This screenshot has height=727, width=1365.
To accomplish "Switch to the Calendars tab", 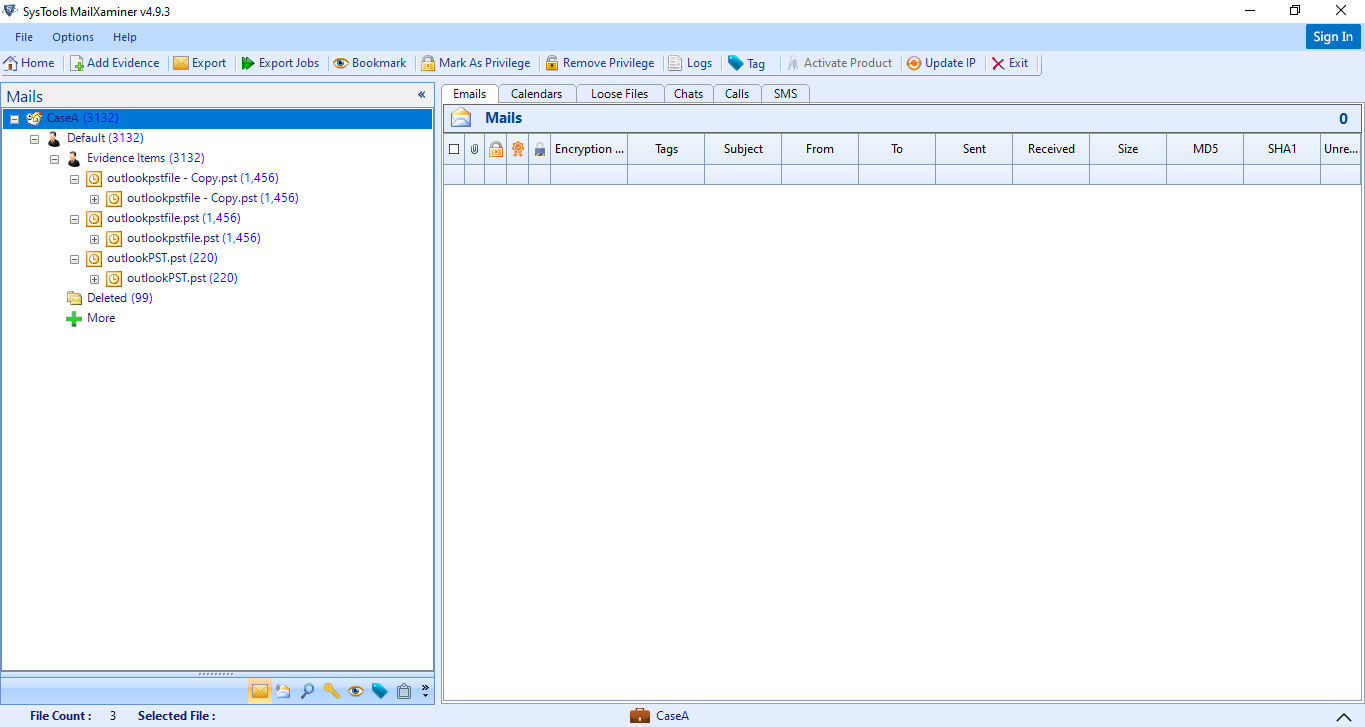I will [x=537, y=94].
